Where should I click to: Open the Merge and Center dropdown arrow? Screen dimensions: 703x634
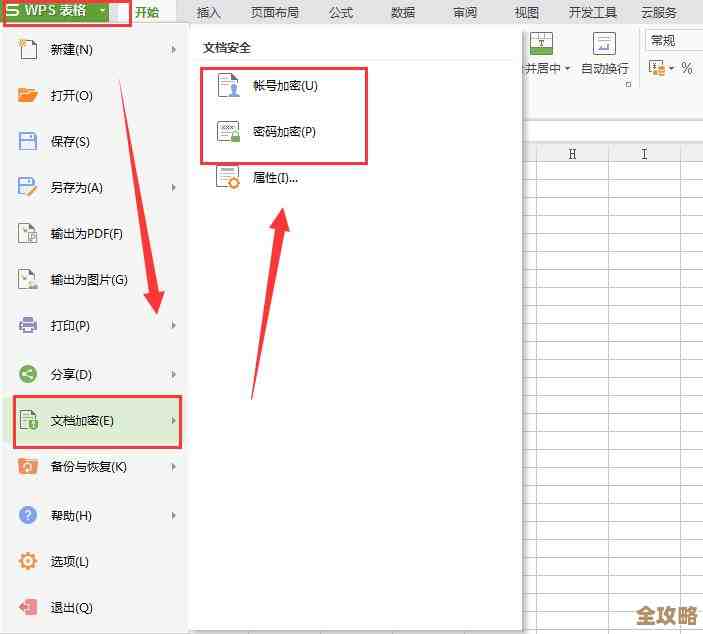(x=568, y=69)
